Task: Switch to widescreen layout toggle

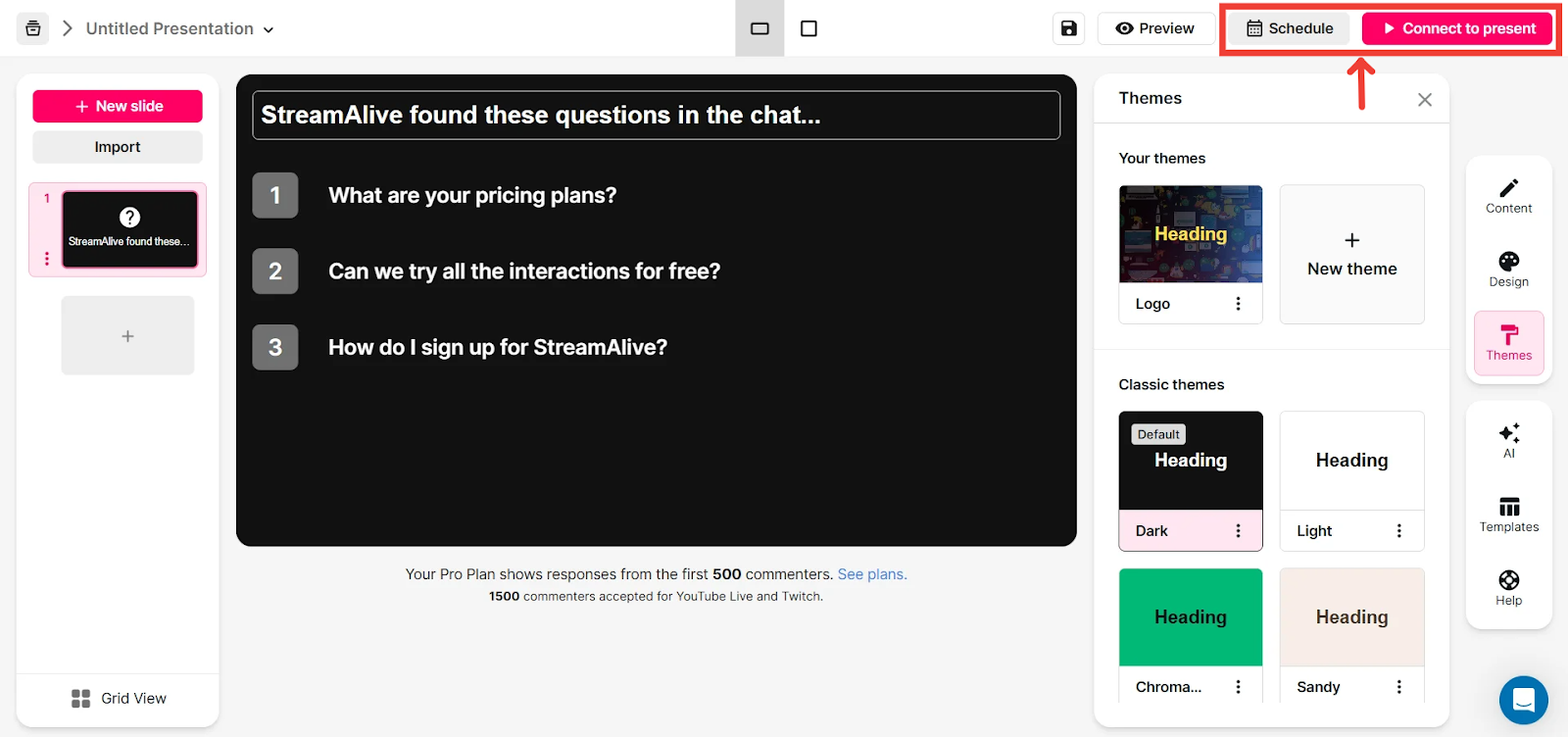Action: click(x=759, y=28)
